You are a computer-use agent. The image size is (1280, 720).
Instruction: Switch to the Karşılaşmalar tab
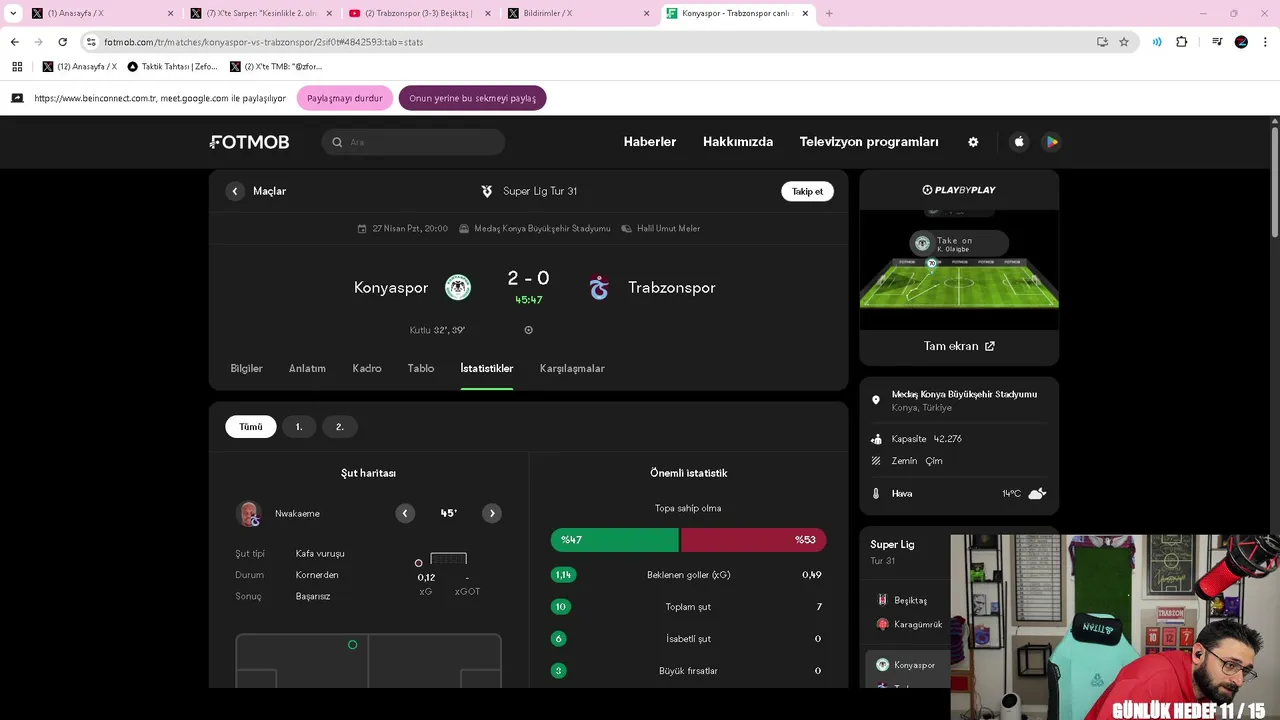[572, 368]
